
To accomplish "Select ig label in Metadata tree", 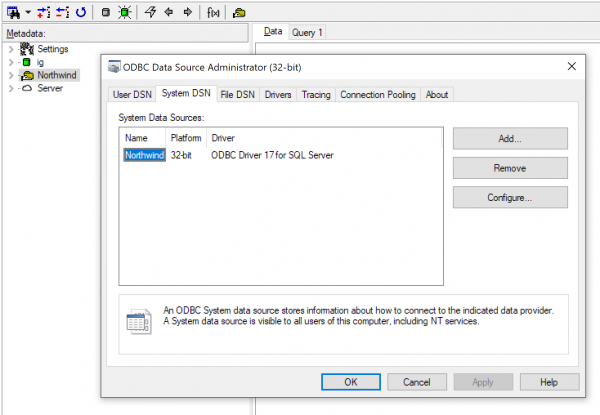I will point(40,62).
